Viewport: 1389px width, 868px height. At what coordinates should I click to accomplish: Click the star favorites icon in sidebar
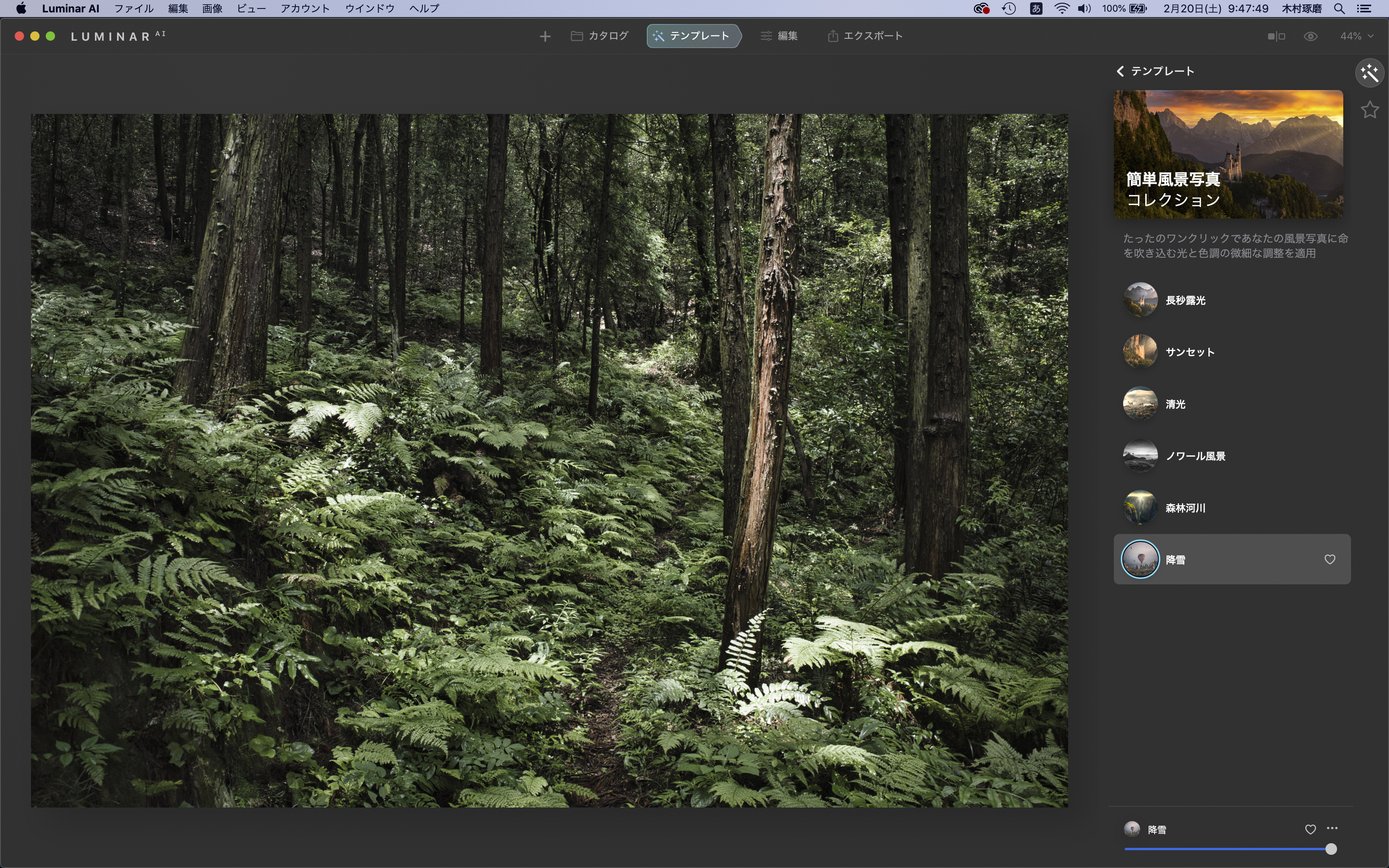(x=1370, y=110)
